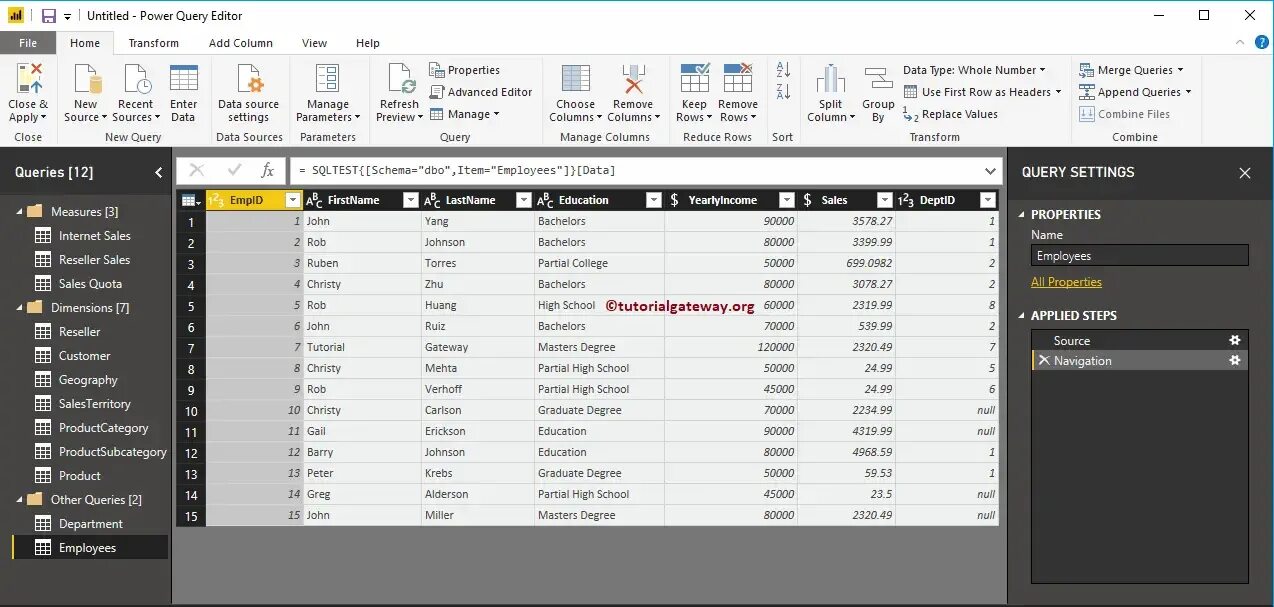Click Use First Row as Headers
The height and width of the screenshot is (607, 1274).
point(985,92)
